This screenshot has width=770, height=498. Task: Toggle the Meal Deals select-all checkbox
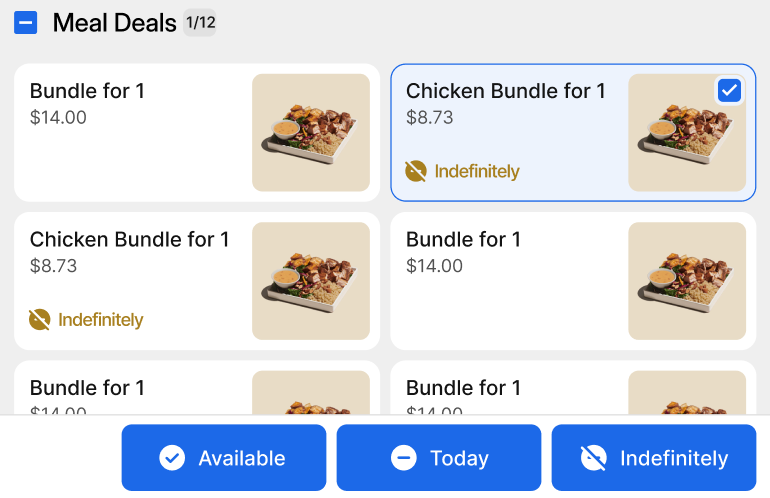click(x=26, y=23)
